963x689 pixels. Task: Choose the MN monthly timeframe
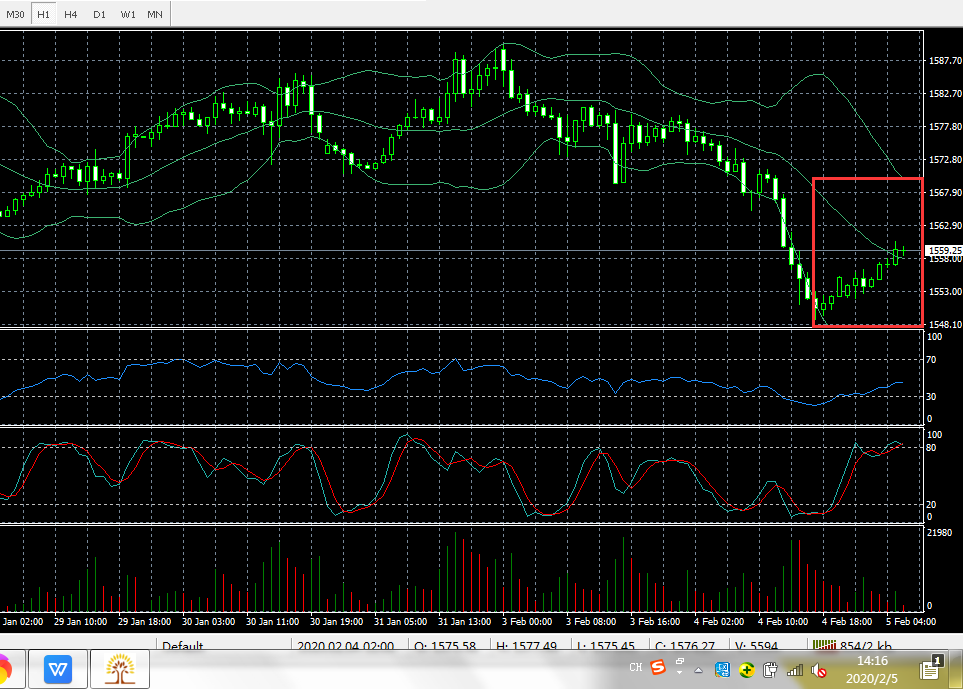click(155, 14)
